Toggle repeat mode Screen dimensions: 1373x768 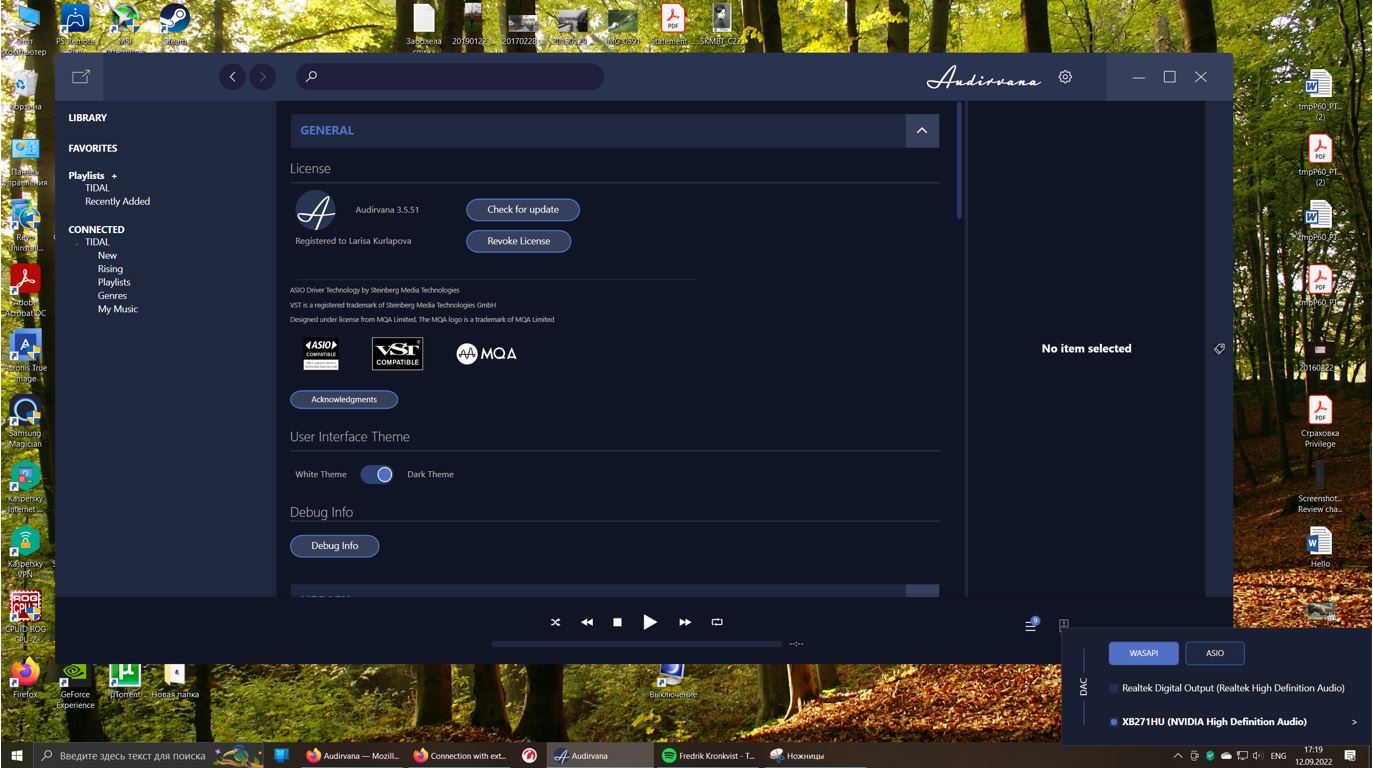tap(717, 622)
